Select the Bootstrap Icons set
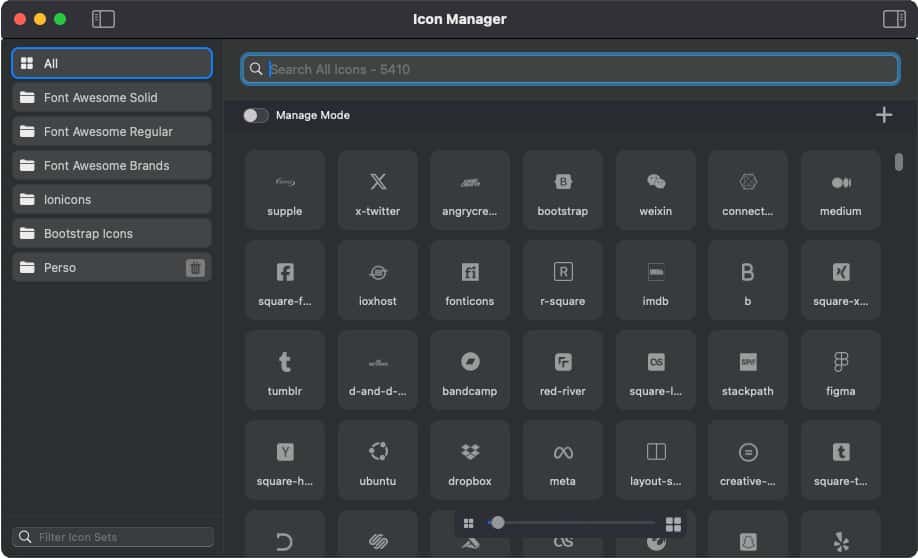The height and width of the screenshot is (559, 918). click(112, 234)
